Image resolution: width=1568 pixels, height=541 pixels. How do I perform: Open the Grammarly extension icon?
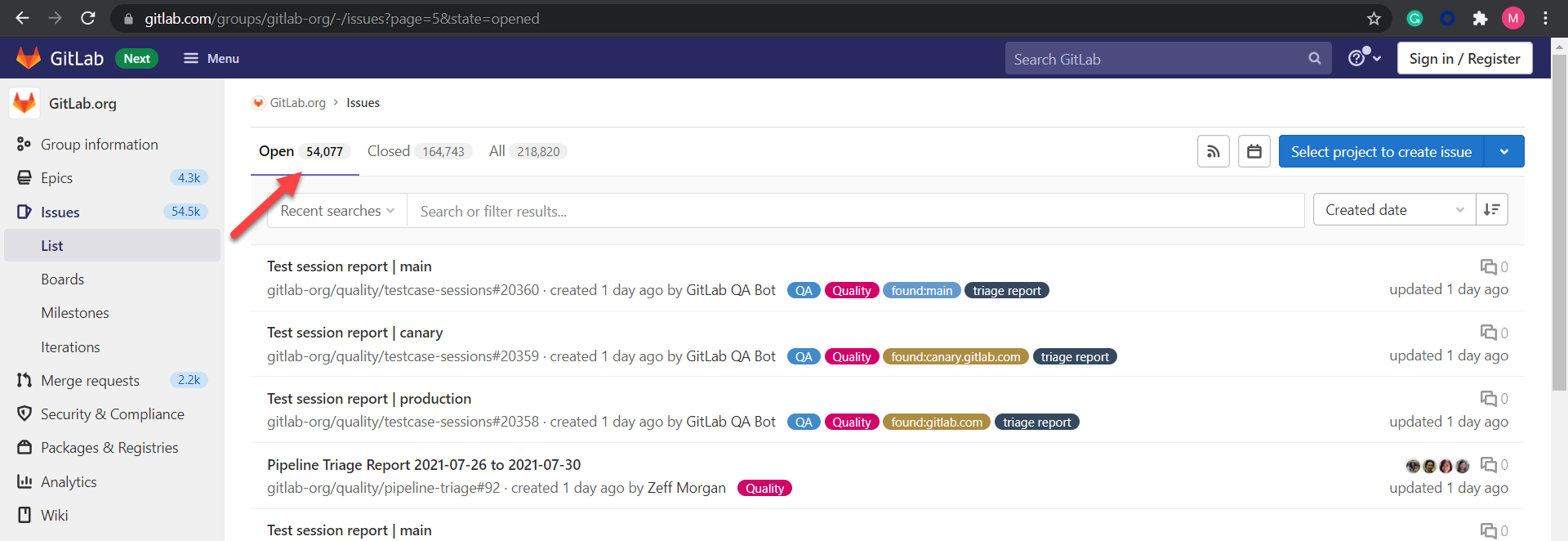[x=1414, y=18]
